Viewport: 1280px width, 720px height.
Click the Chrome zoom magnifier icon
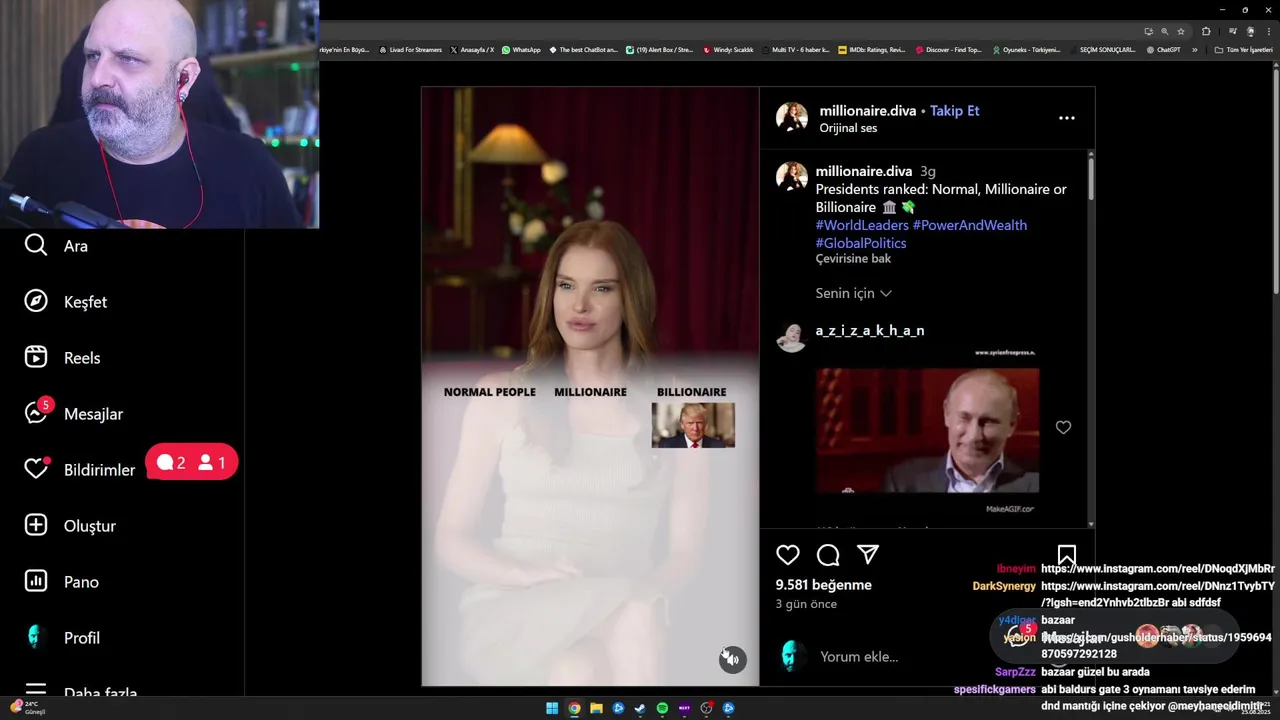pos(1164,31)
